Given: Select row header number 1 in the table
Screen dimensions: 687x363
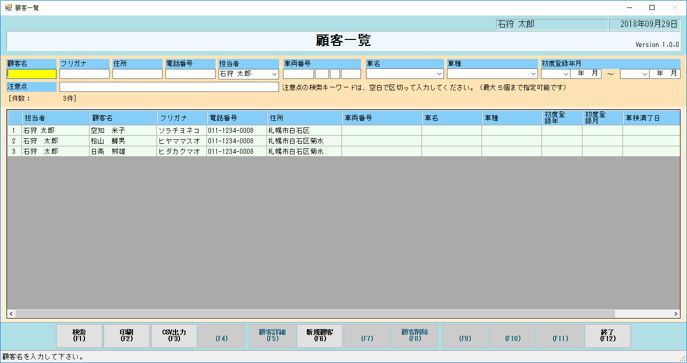Looking at the screenshot, I should point(14,130).
